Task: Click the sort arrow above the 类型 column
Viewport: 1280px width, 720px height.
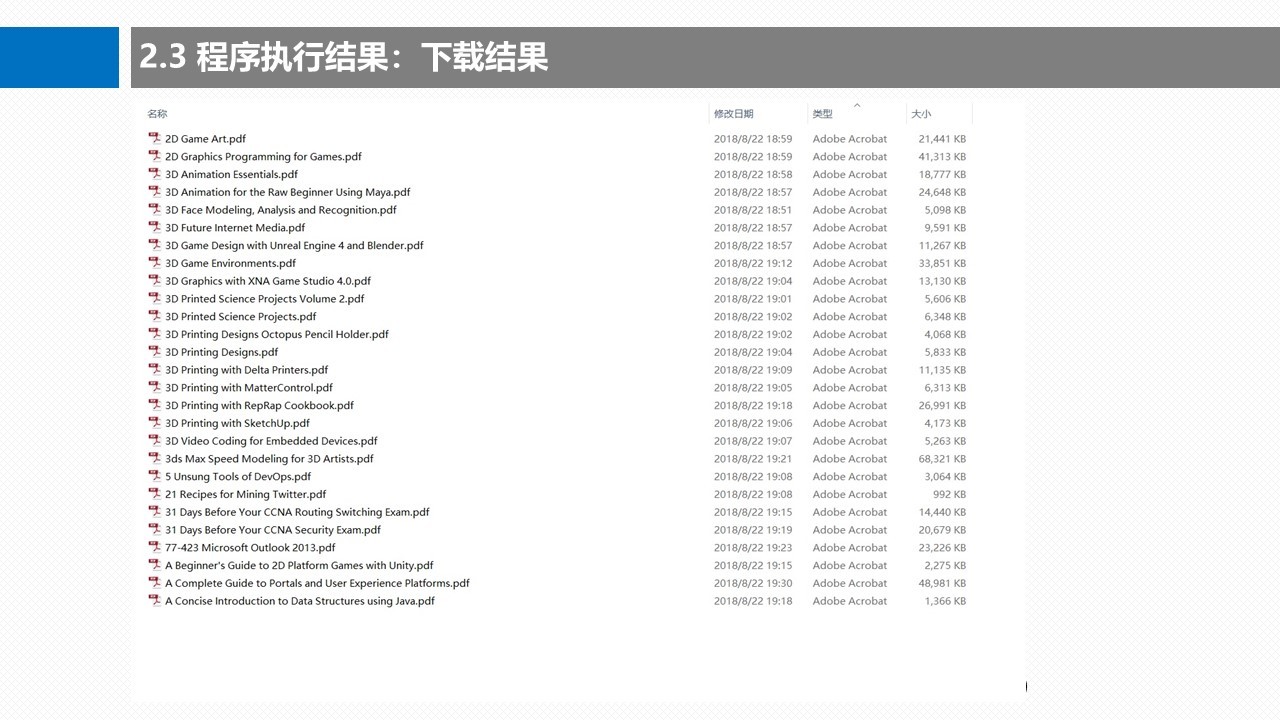Action: [857, 105]
